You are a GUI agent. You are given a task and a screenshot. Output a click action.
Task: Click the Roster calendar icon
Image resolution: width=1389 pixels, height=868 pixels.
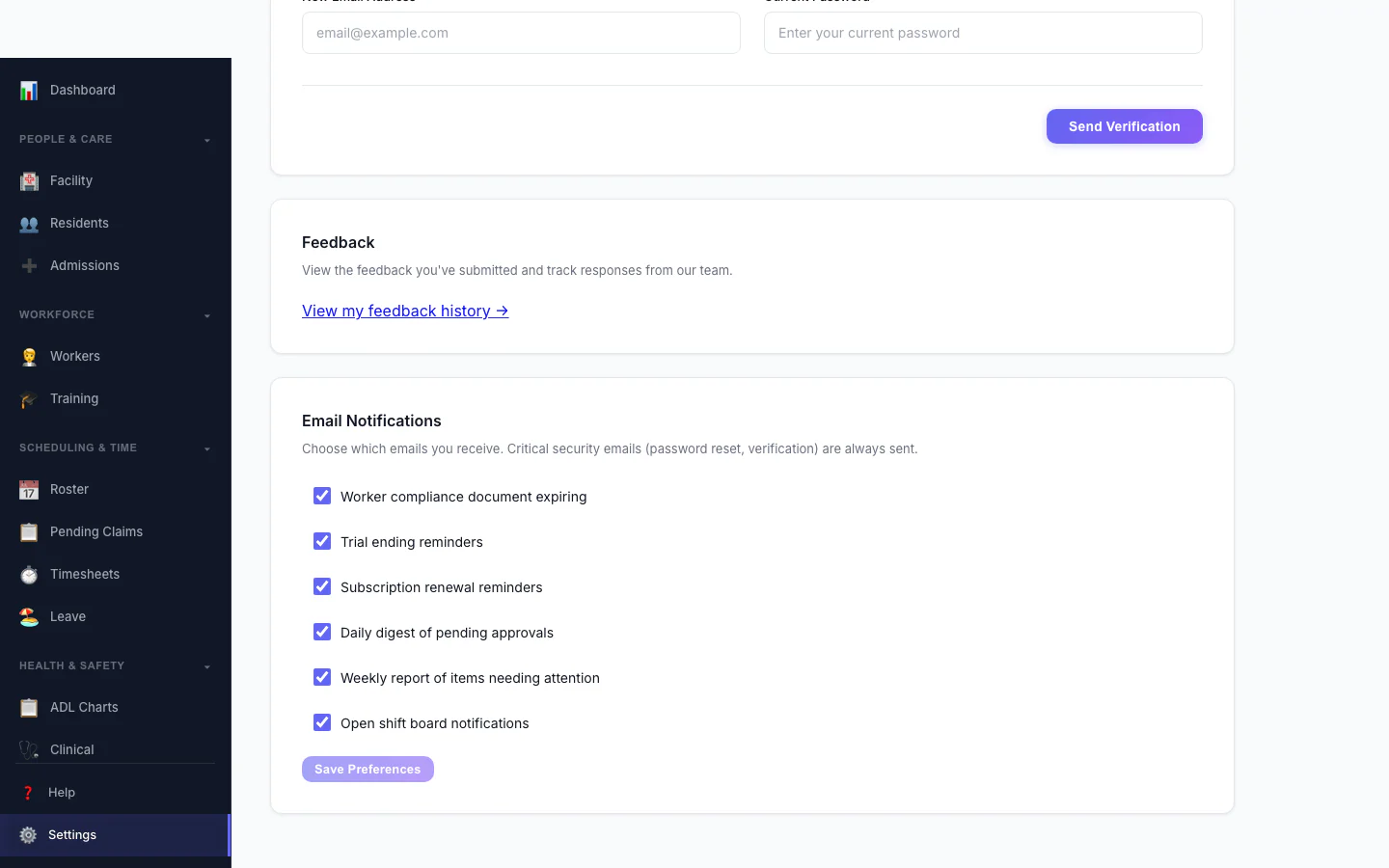(x=29, y=490)
